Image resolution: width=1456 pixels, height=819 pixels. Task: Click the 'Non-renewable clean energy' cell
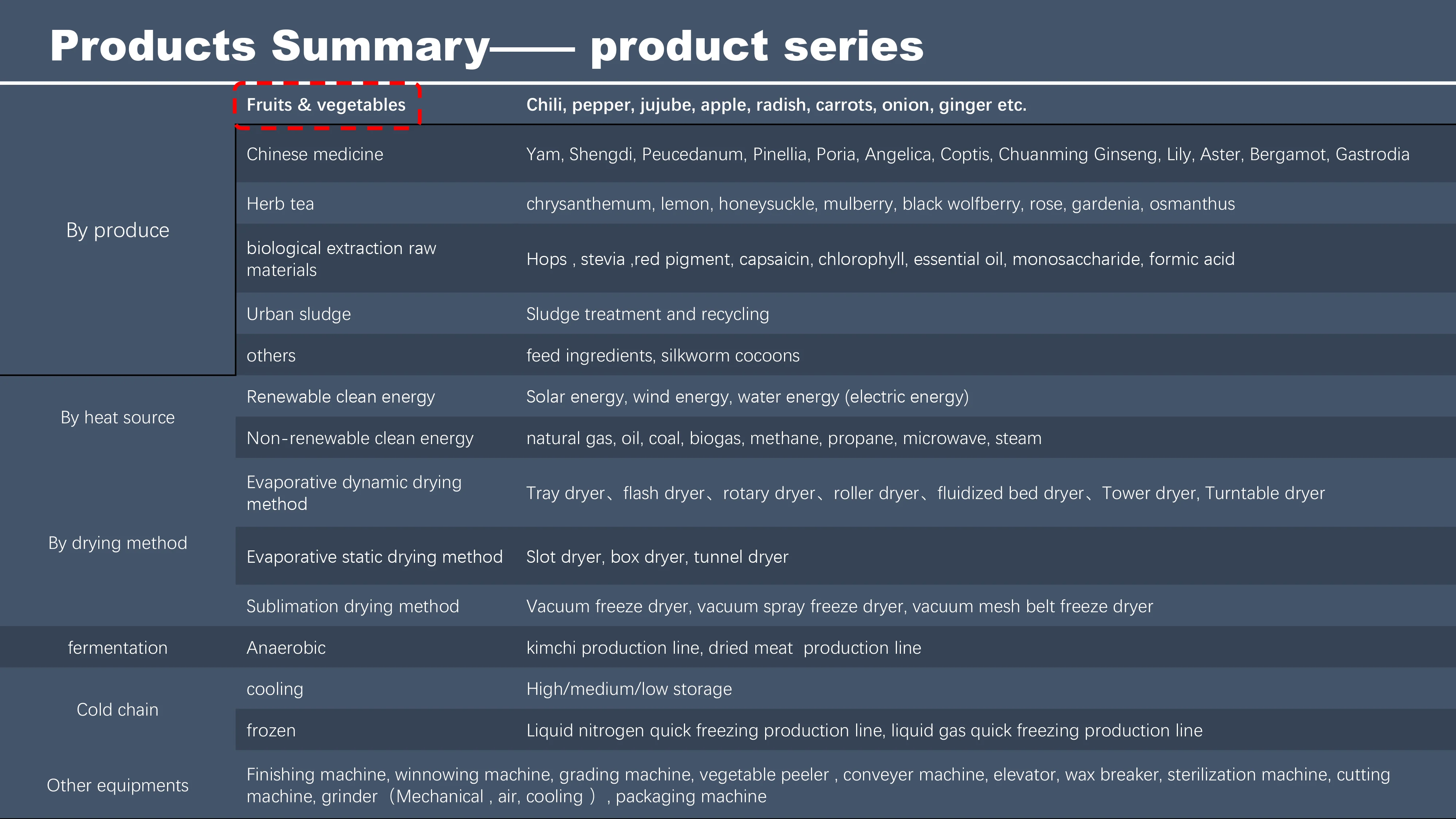click(x=360, y=439)
